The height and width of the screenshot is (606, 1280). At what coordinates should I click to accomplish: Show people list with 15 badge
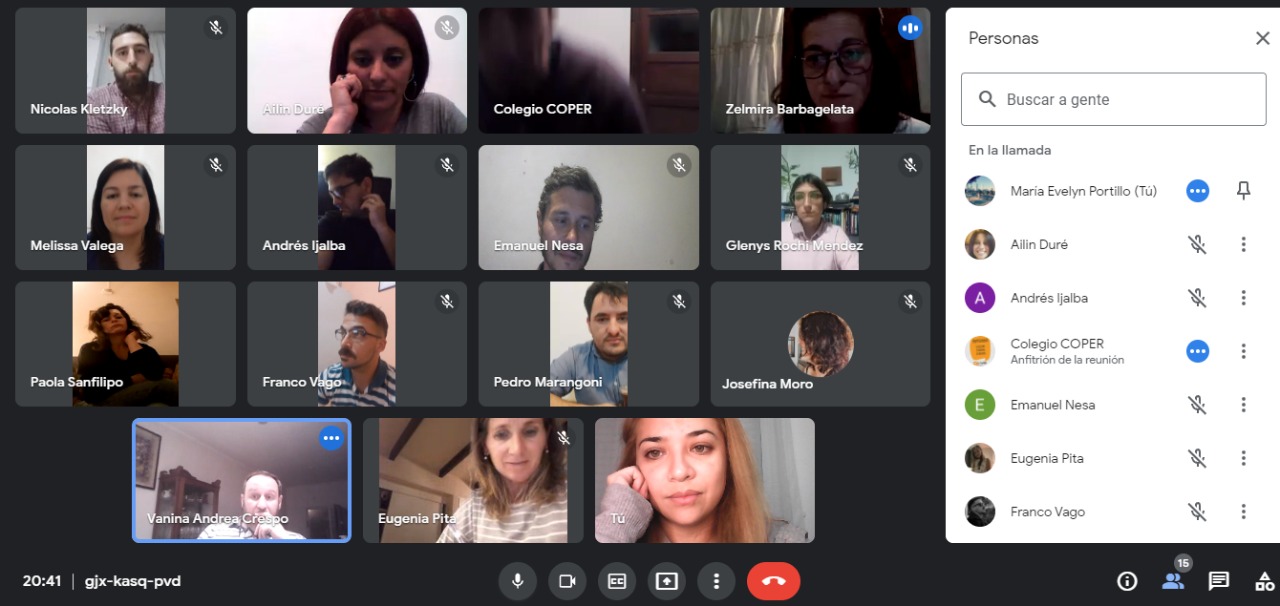1173,579
